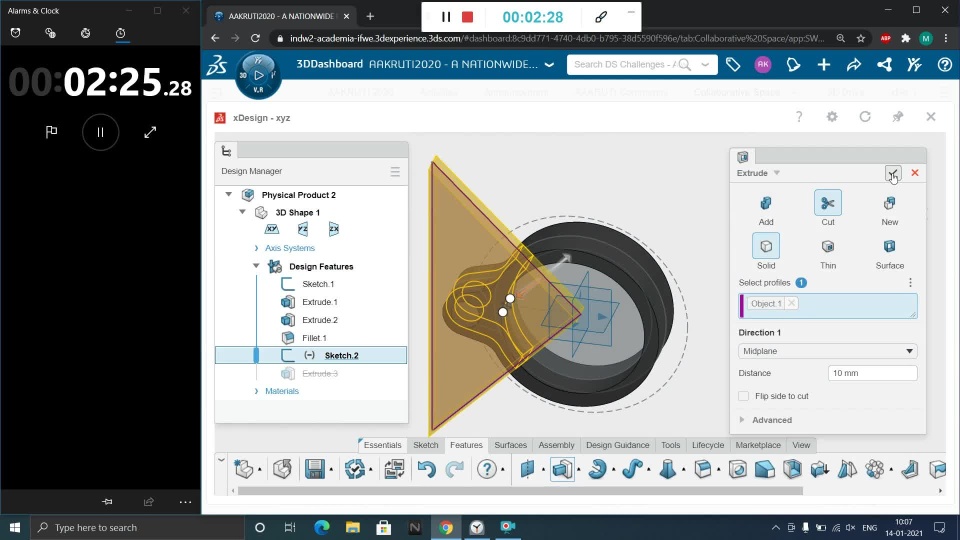Click the Loft feature toolbar icon

point(667,470)
